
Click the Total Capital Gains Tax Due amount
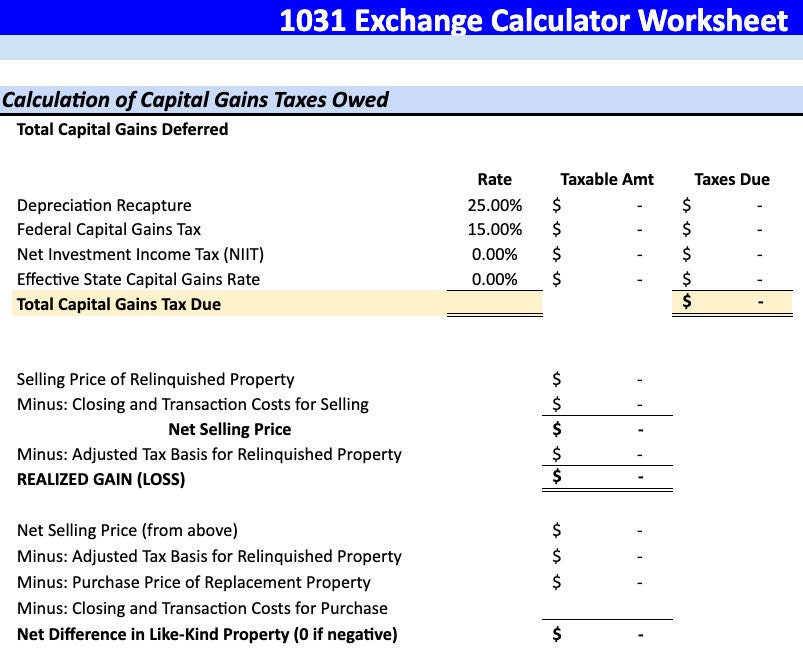pyautogui.click(x=732, y=303)
